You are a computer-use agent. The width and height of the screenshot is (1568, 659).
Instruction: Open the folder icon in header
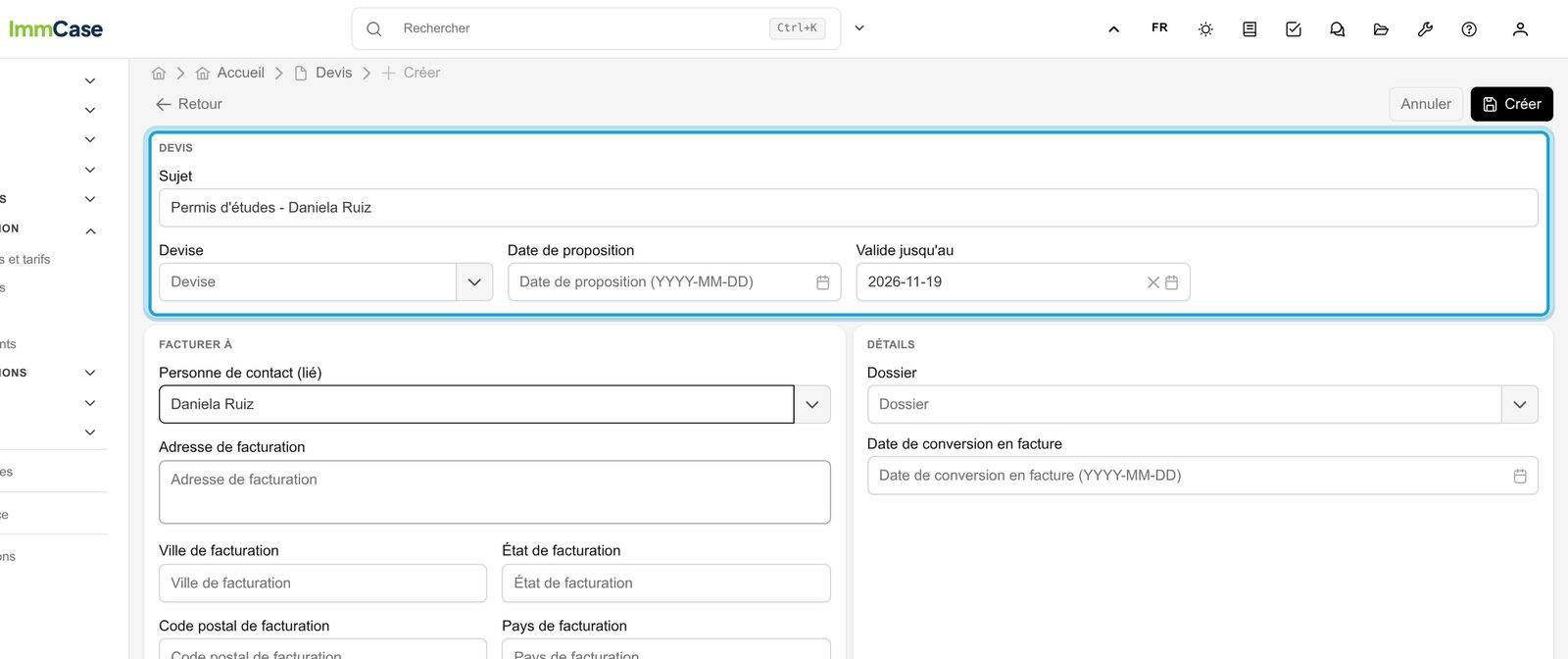coord(1381,29)
